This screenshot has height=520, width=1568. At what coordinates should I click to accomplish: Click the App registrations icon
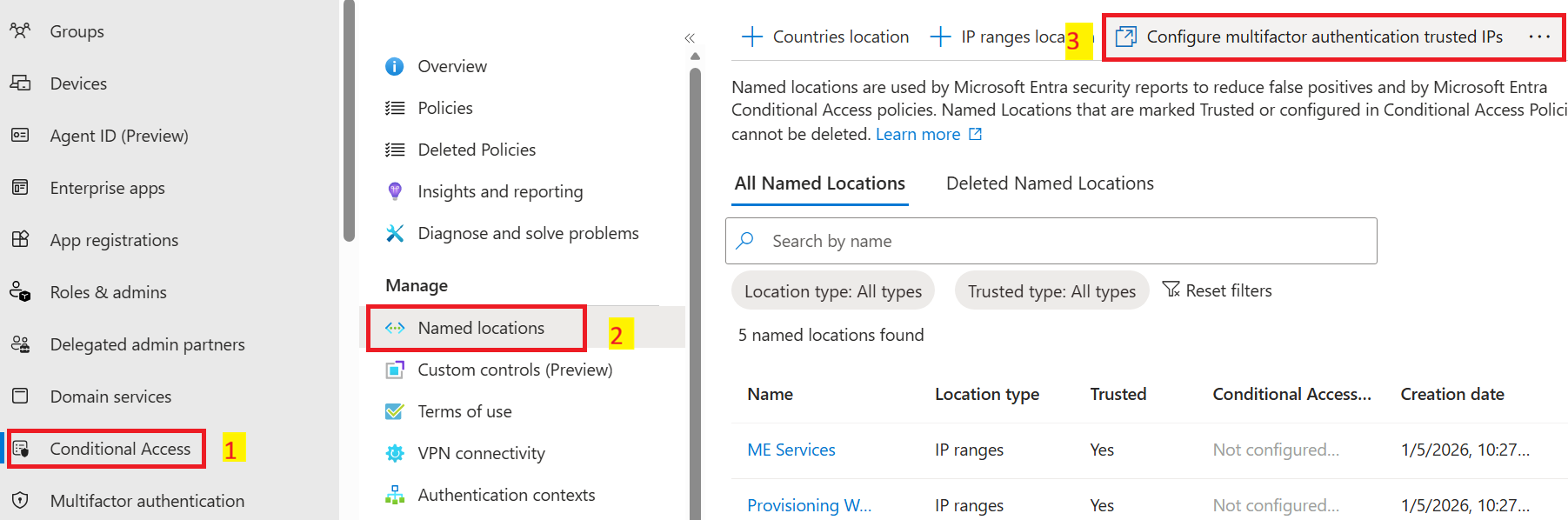20,239
